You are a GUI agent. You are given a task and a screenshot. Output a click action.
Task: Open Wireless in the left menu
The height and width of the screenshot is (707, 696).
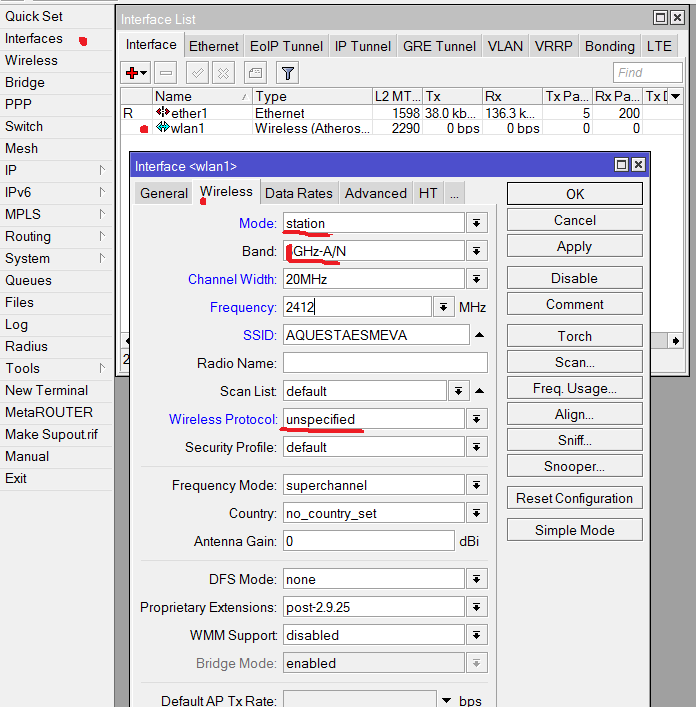tap(56, 60)
